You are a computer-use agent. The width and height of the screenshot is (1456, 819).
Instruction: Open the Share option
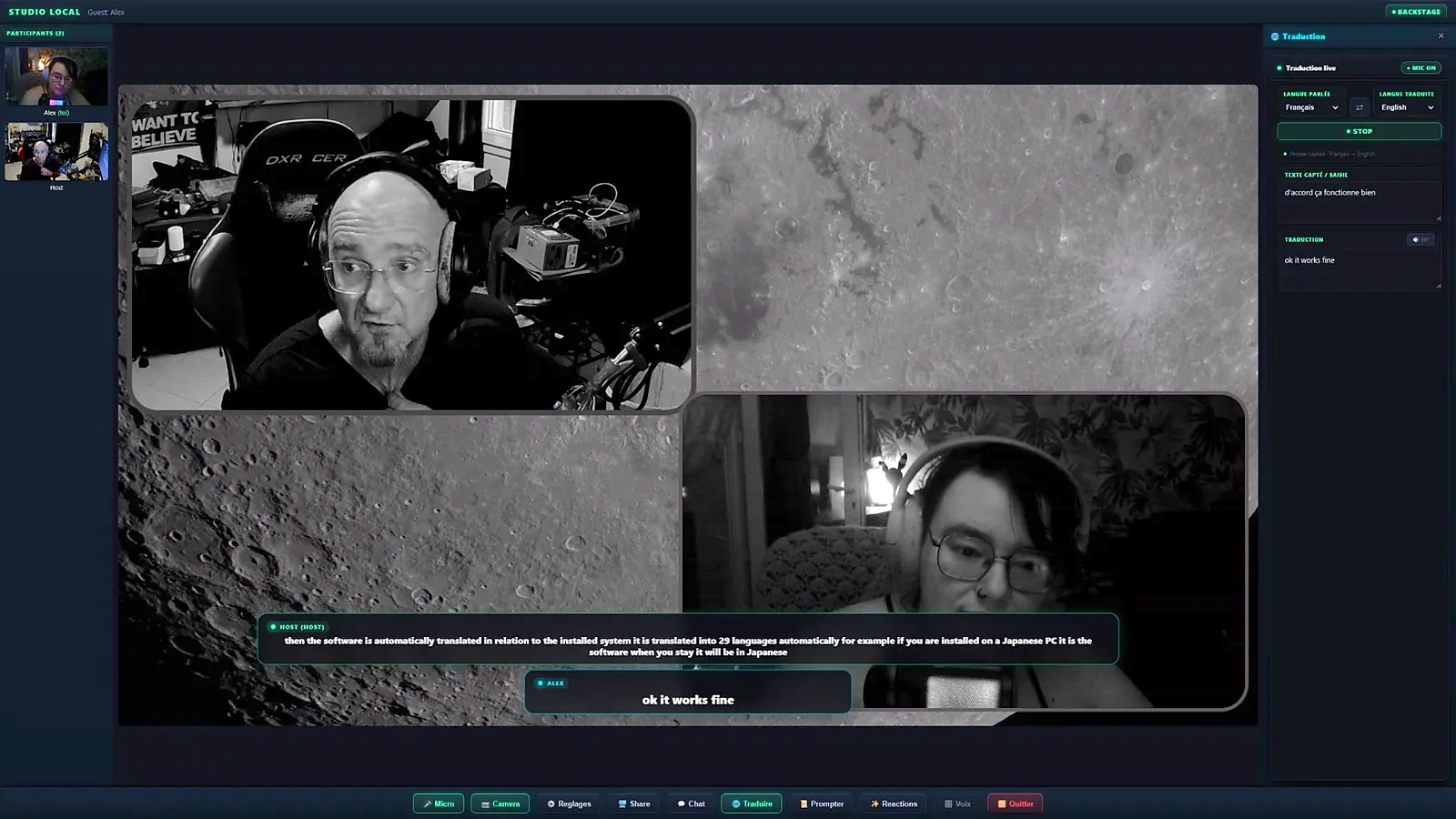point(634,804)
